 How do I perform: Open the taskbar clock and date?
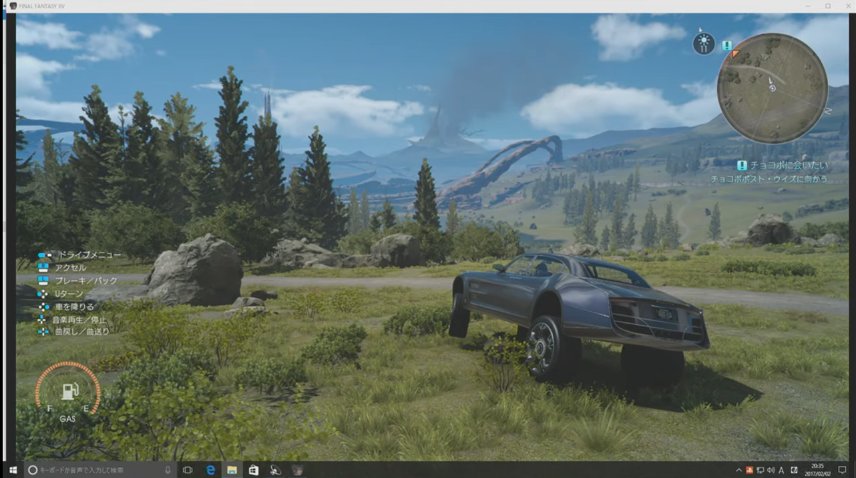(x=817, y=470)
